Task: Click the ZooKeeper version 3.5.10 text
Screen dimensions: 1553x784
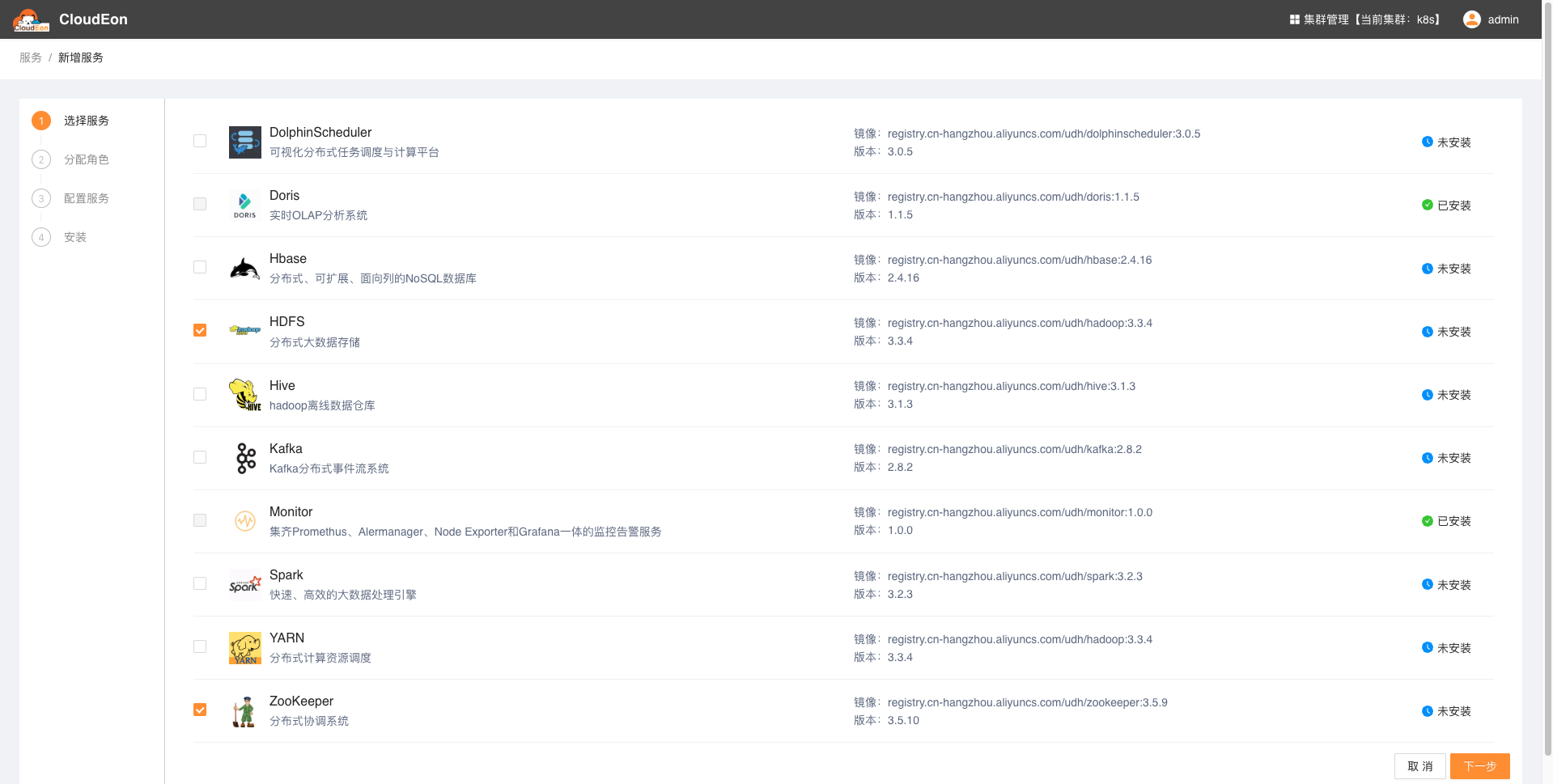Action: [903, 720]
